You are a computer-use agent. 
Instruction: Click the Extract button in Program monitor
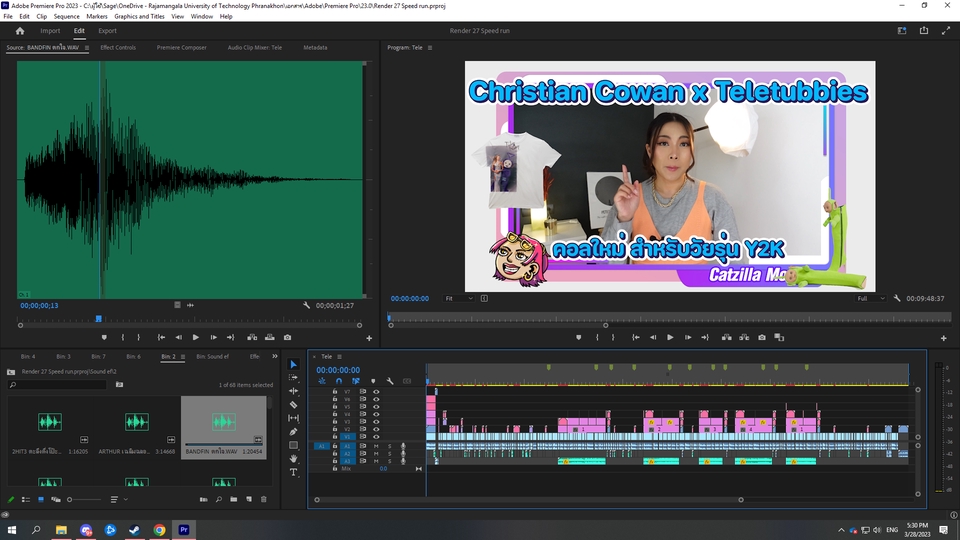point(744,337)
